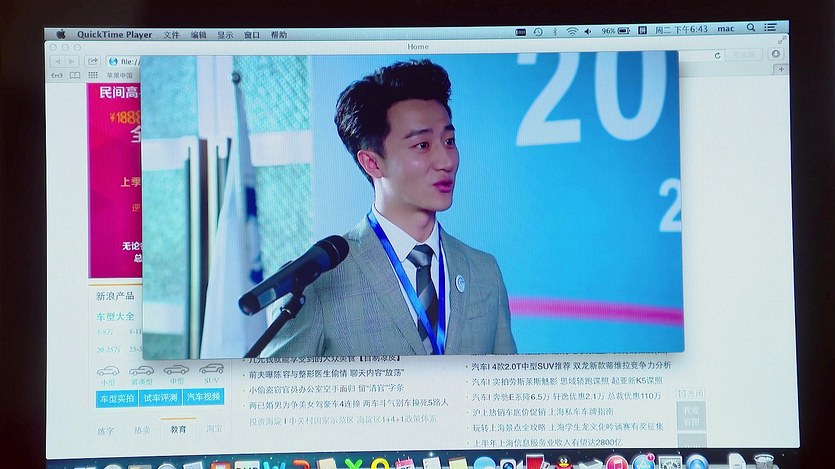Click the 车型实拍 button
Screen dimensions: 835x469
click(116, 398)
